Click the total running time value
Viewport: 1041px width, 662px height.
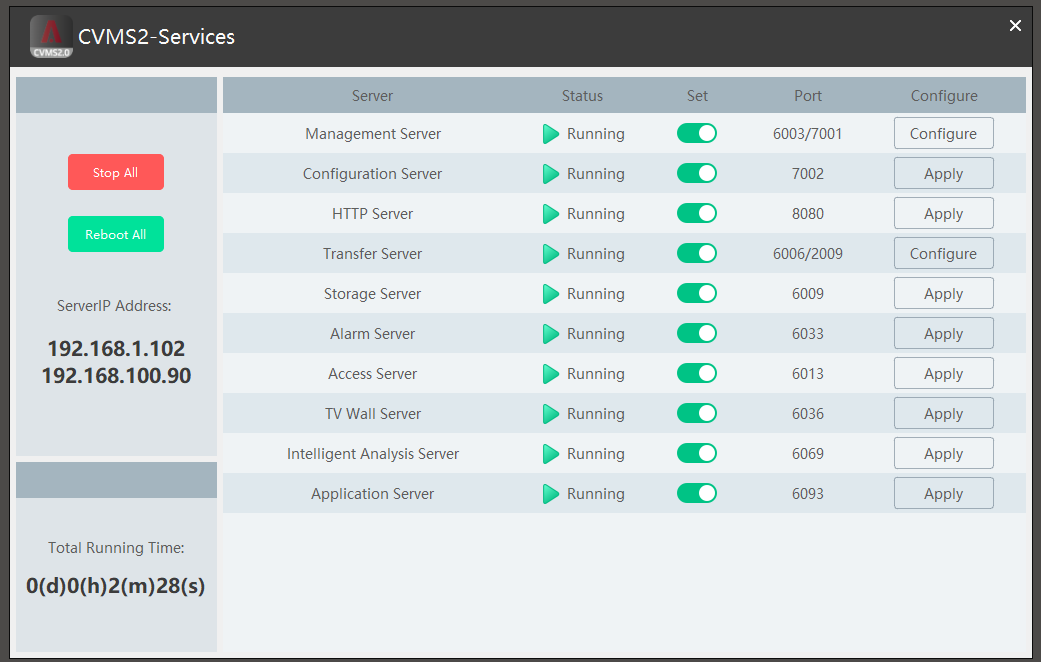[x=116, y=586]
